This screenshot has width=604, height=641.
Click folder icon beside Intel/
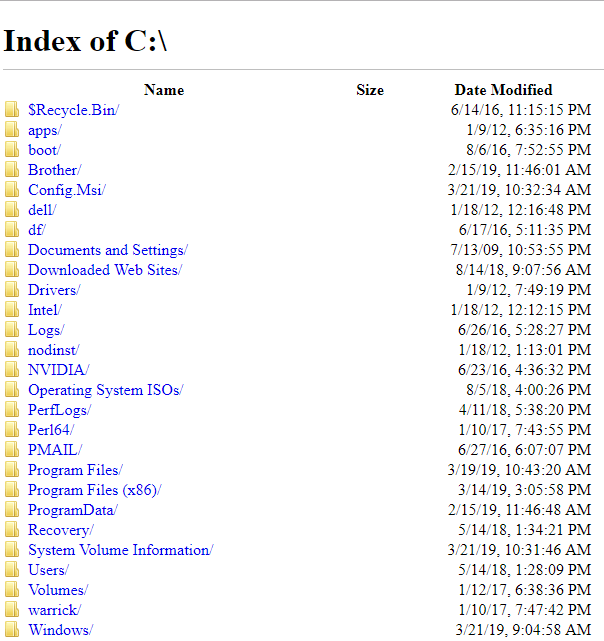coord(12,310)
